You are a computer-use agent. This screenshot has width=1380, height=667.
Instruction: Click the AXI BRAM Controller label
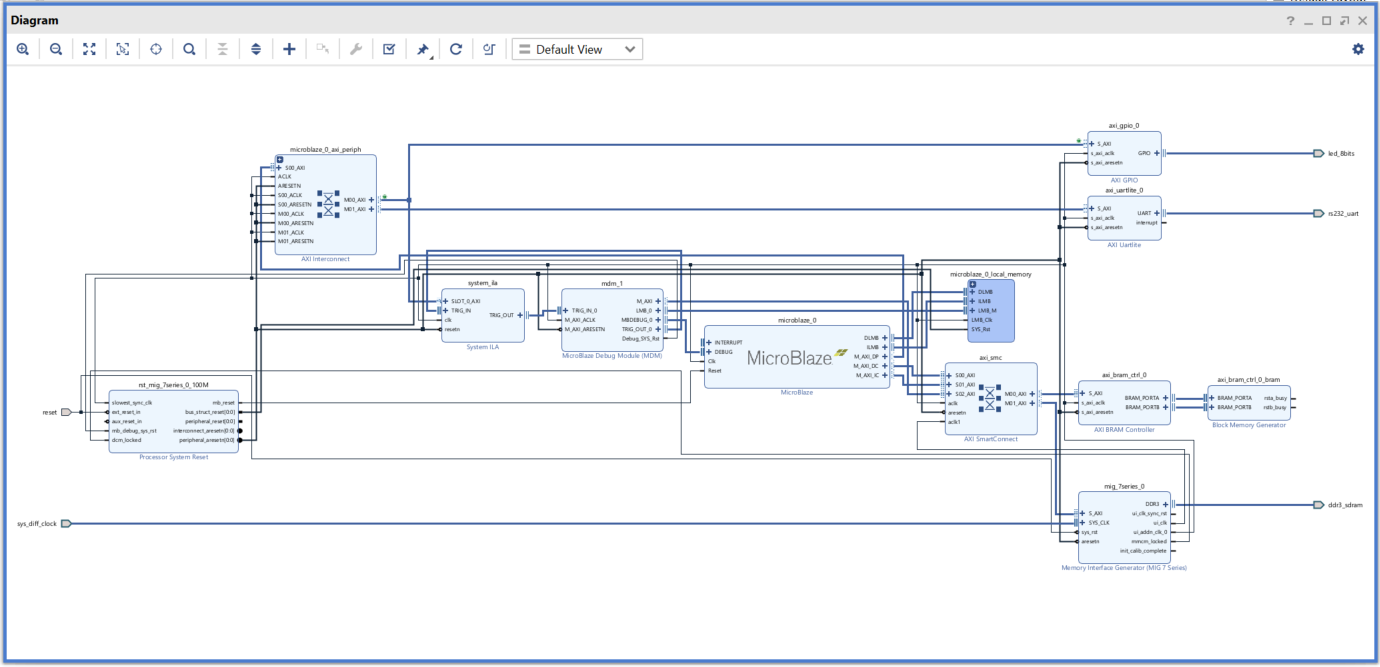[x=1124, y=429]
